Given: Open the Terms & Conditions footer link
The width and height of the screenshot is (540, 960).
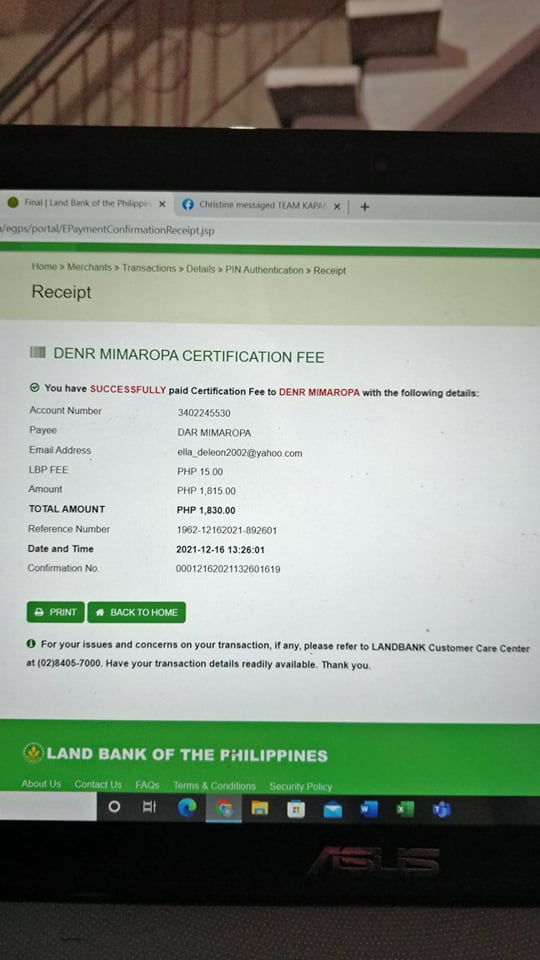Looking at the screenshot, I should [x=214, y=786].
